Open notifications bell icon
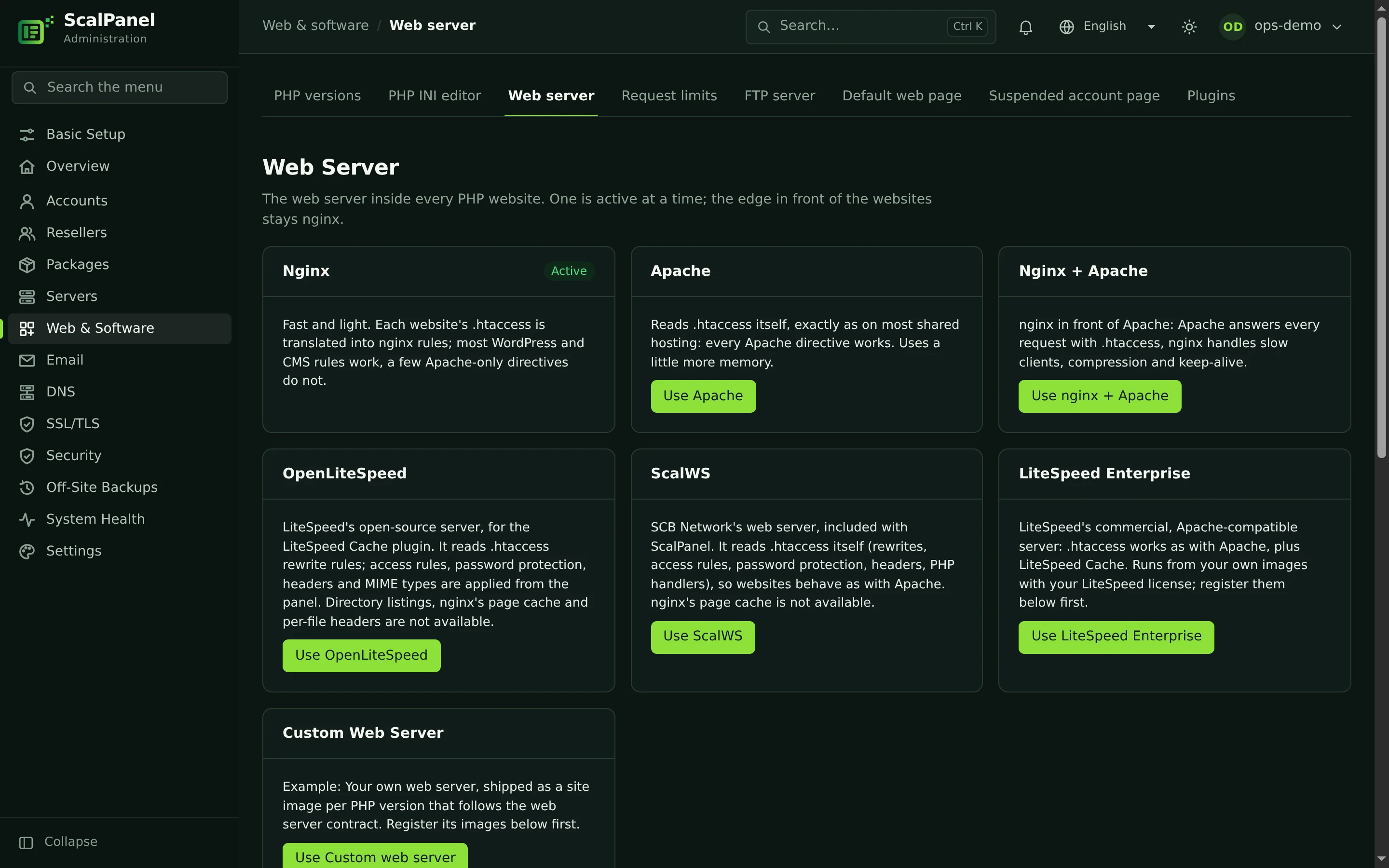 (1025, 27)
